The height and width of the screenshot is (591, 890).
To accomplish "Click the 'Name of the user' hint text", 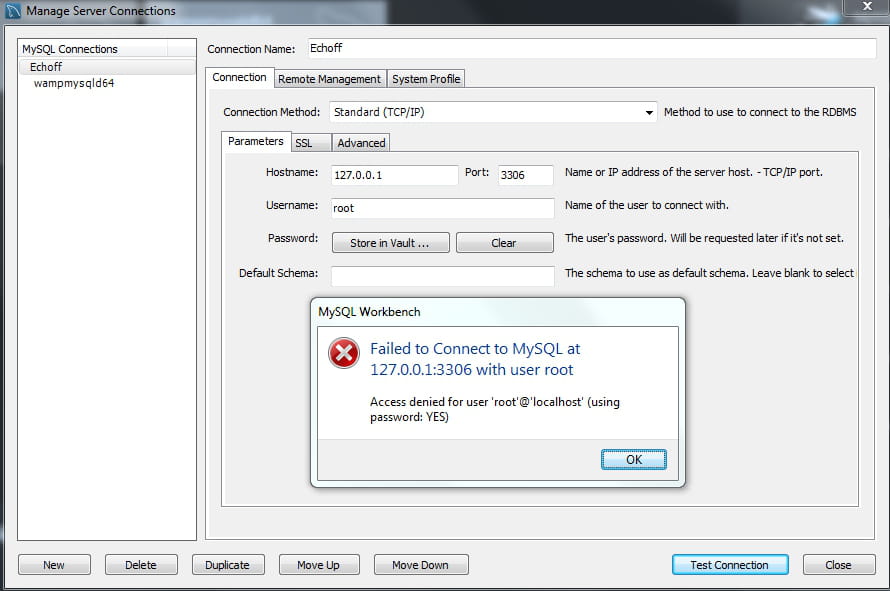I will coord(646,205).
